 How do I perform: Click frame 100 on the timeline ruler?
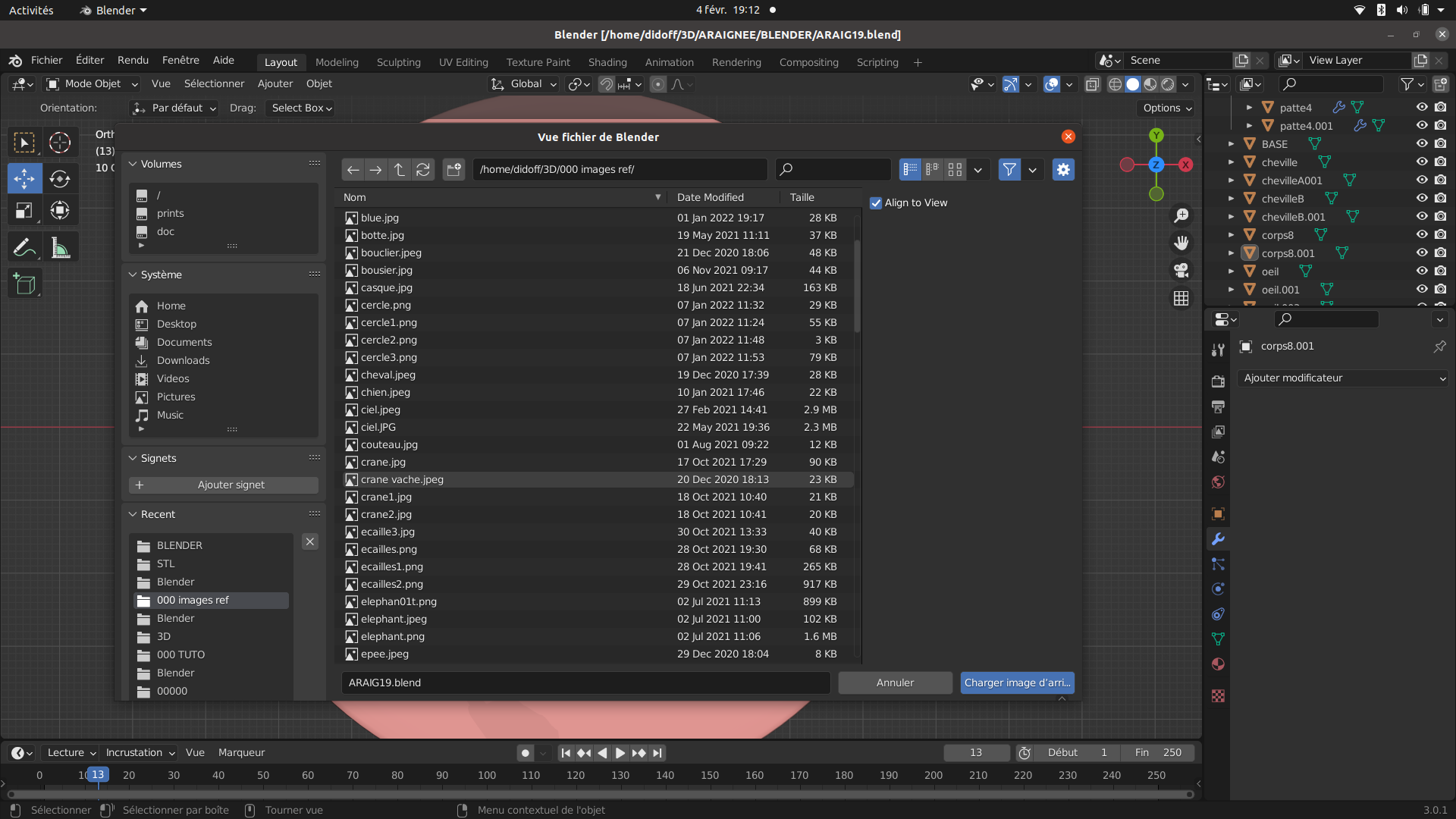point(486,775)
